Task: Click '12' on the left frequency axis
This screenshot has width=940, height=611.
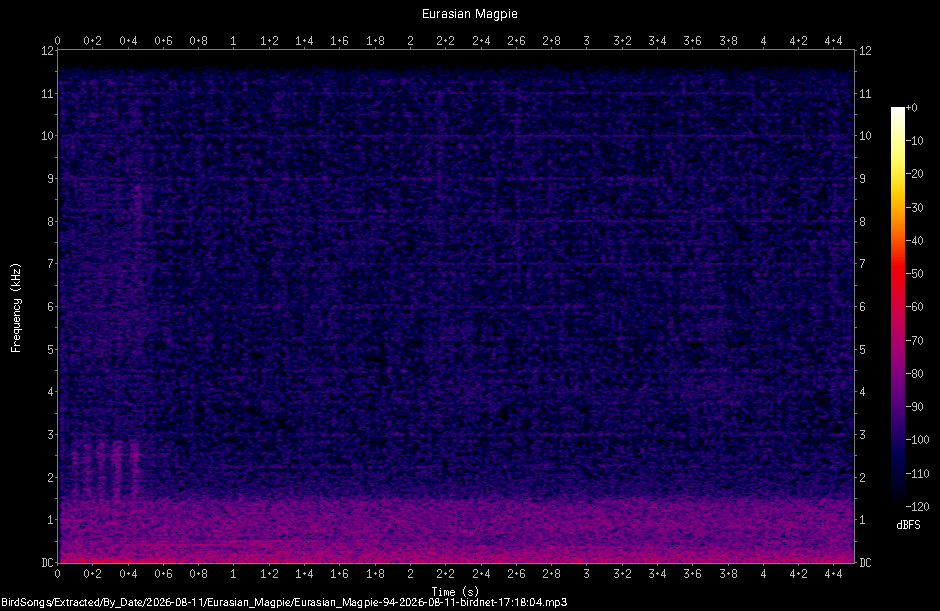Action: [47, 51]
